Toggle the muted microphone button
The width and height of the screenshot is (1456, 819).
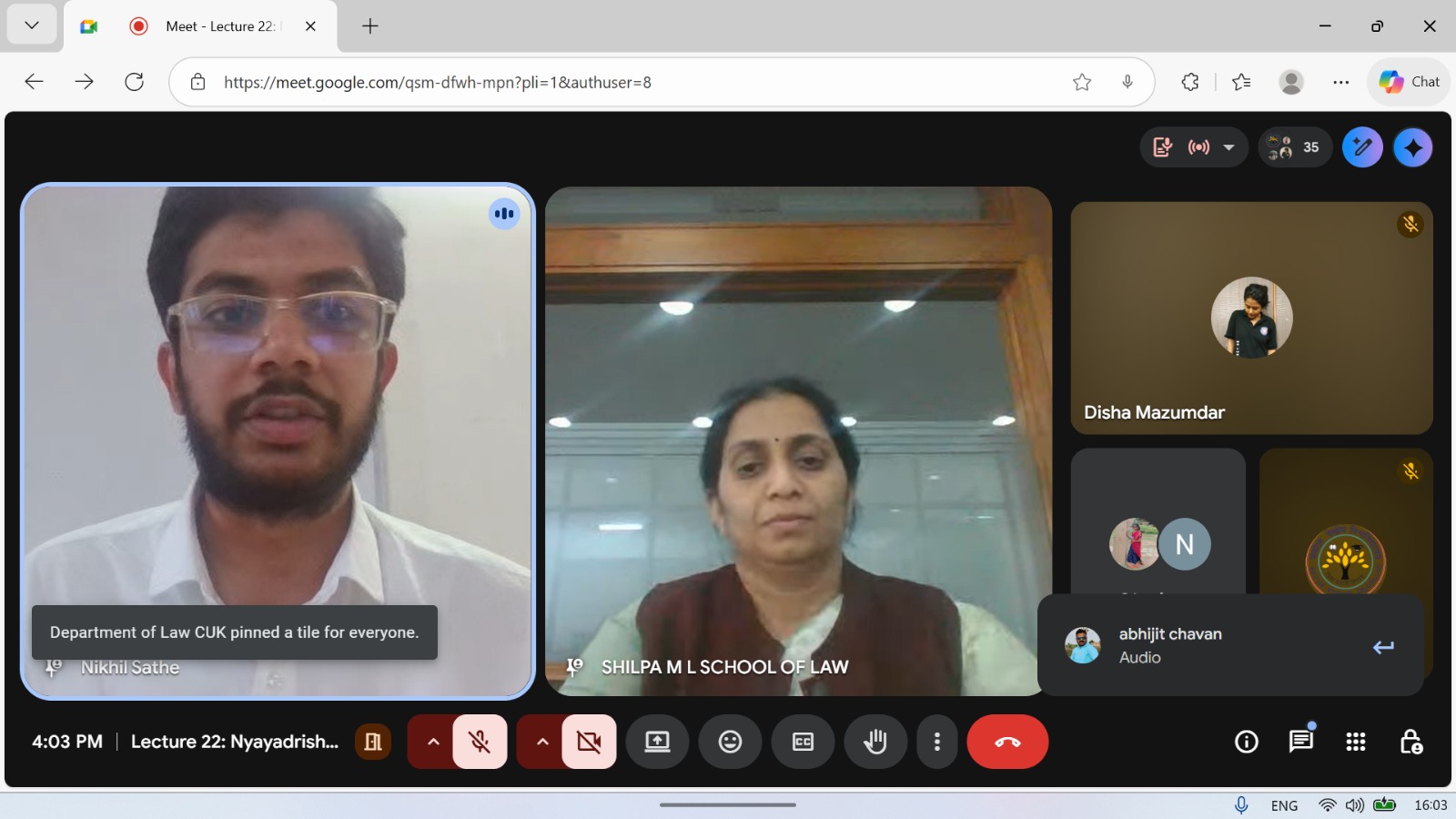tap(480, 742)
